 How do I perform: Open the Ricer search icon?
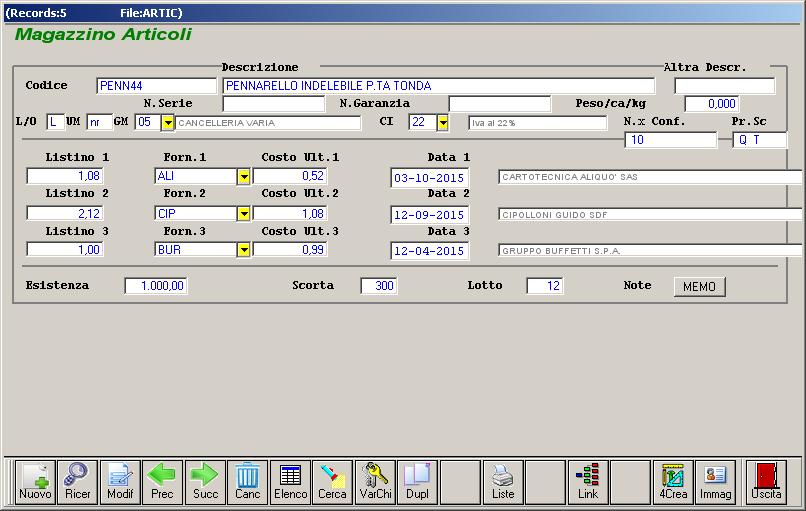point(77,481)
